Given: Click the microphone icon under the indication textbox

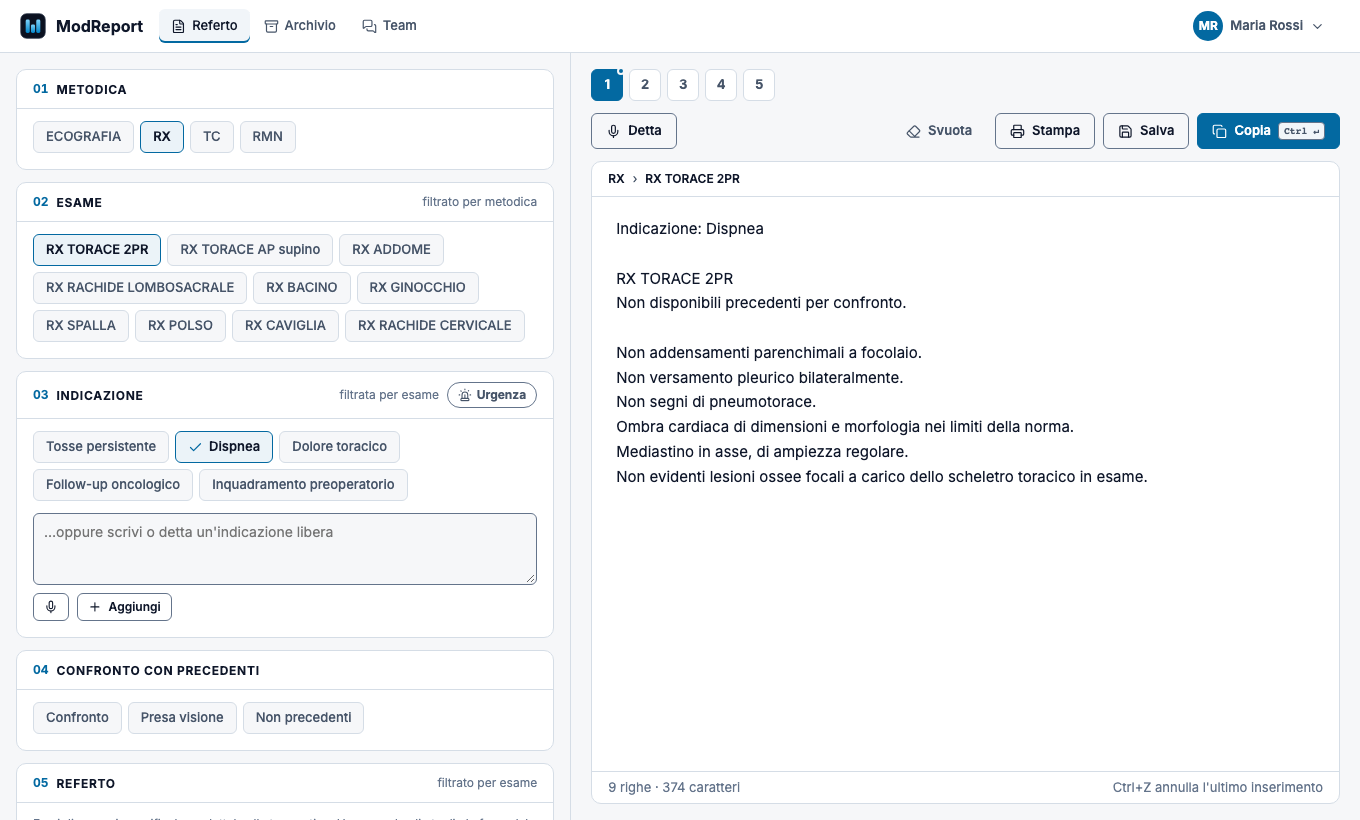Looking at the screenshot, I should pyautogui.click(x=51, y=607).
